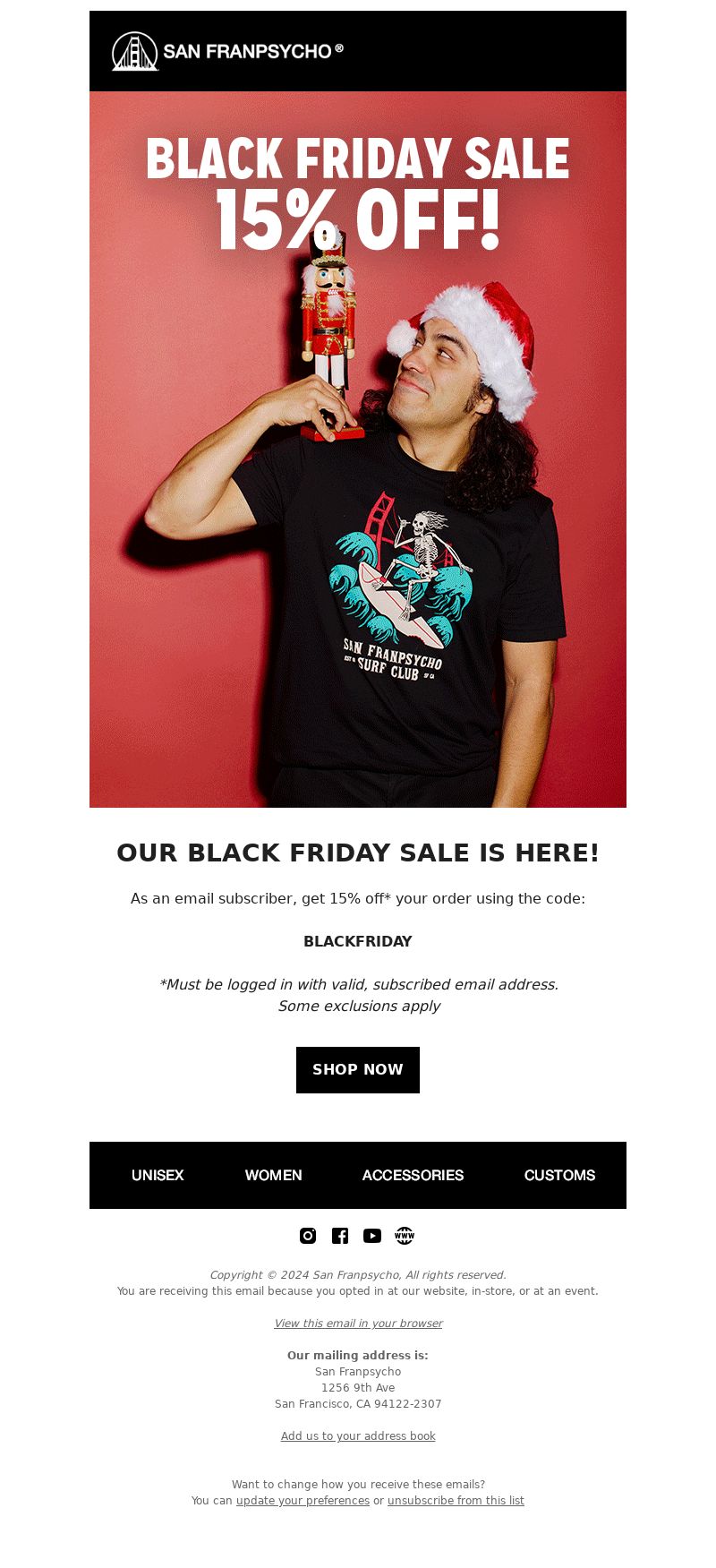716x1568 pixels.
Task: Click unsubscribe from this list
Action: click(x=456, y=1501)
